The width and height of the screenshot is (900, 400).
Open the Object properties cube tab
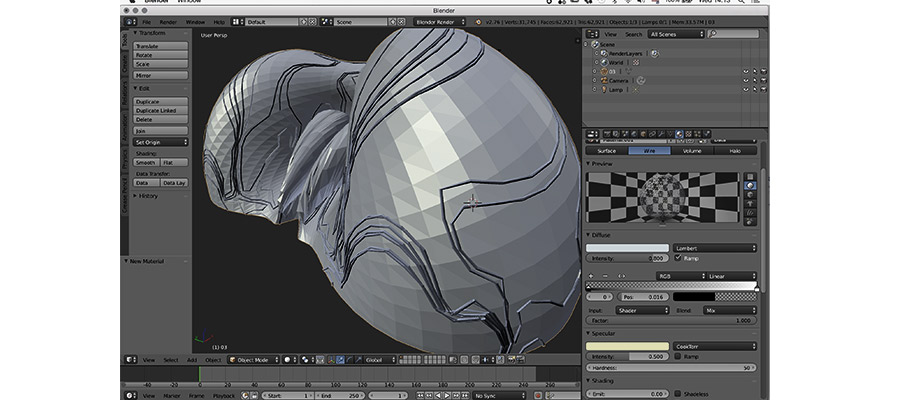pos(643,134)
